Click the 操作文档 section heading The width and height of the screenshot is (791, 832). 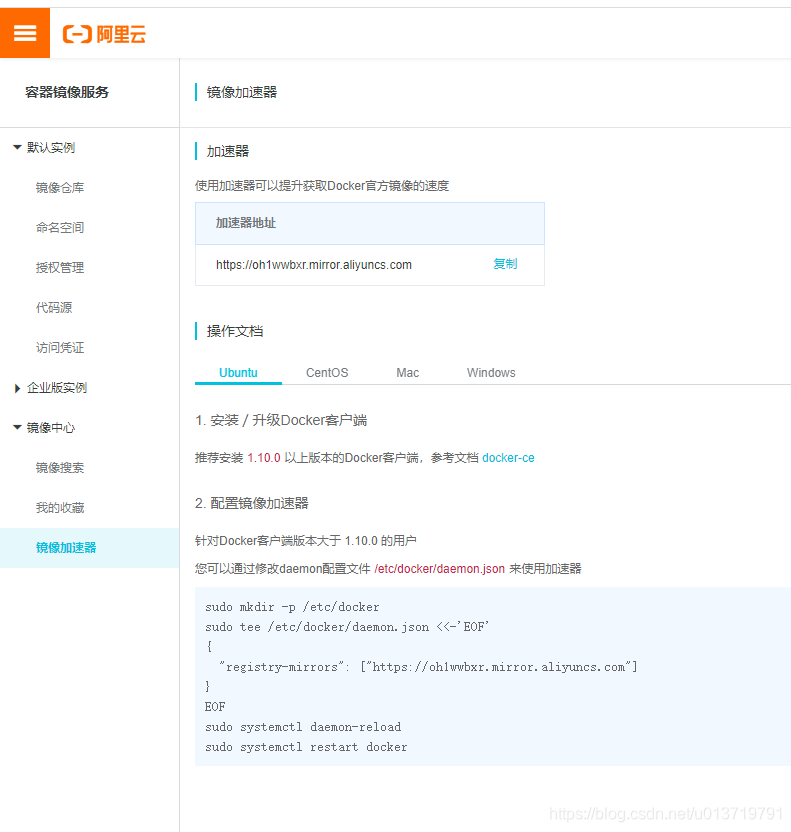point(235,332)
